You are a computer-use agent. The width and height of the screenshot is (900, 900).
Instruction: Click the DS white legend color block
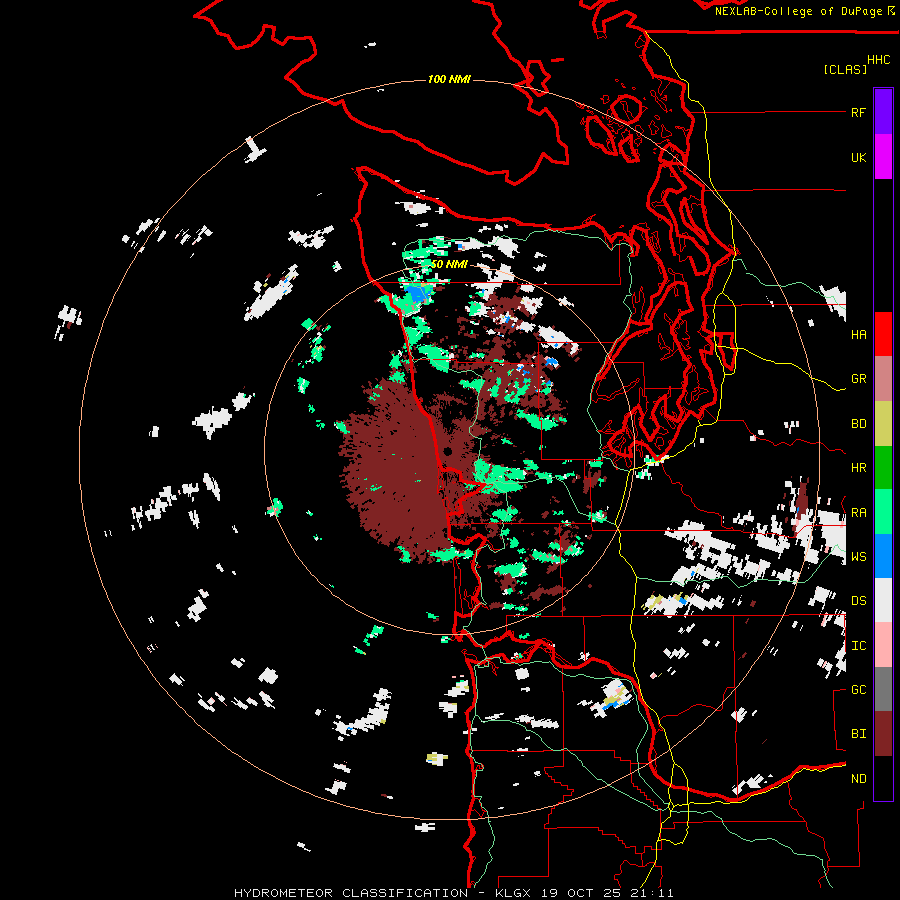(883, 600)
